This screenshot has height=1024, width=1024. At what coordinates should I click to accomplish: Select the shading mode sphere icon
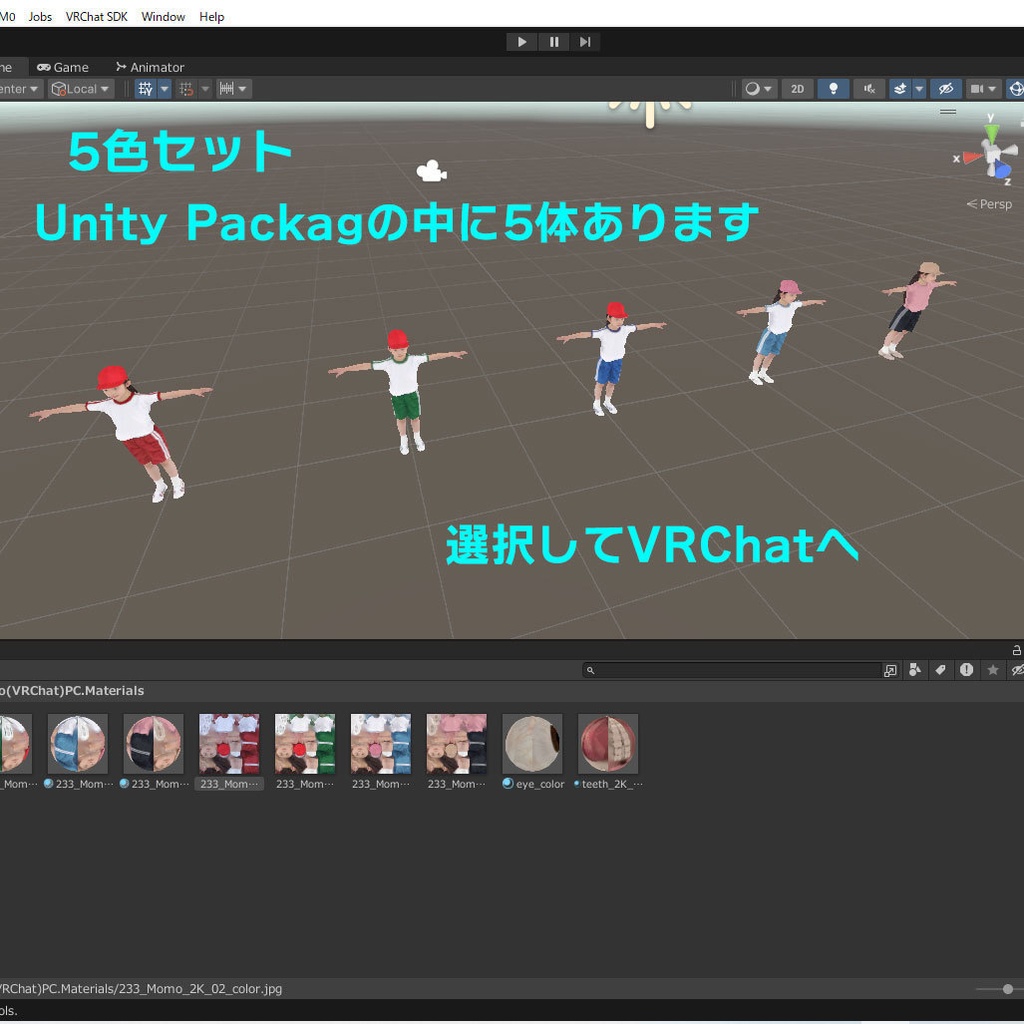[x=752, y=89]
